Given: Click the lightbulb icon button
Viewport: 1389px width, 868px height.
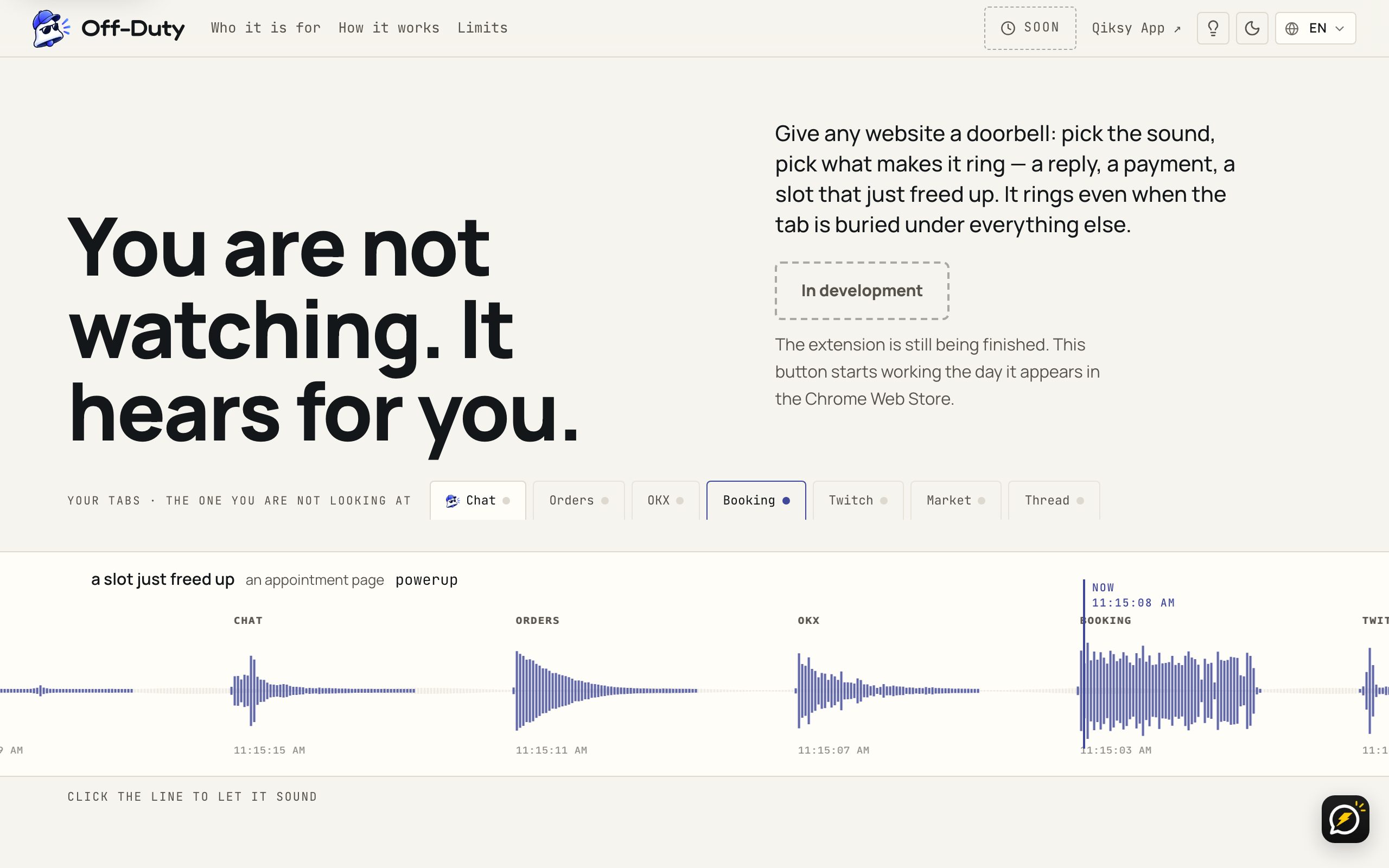Looking at the screenshot, I should (1213, 28).
